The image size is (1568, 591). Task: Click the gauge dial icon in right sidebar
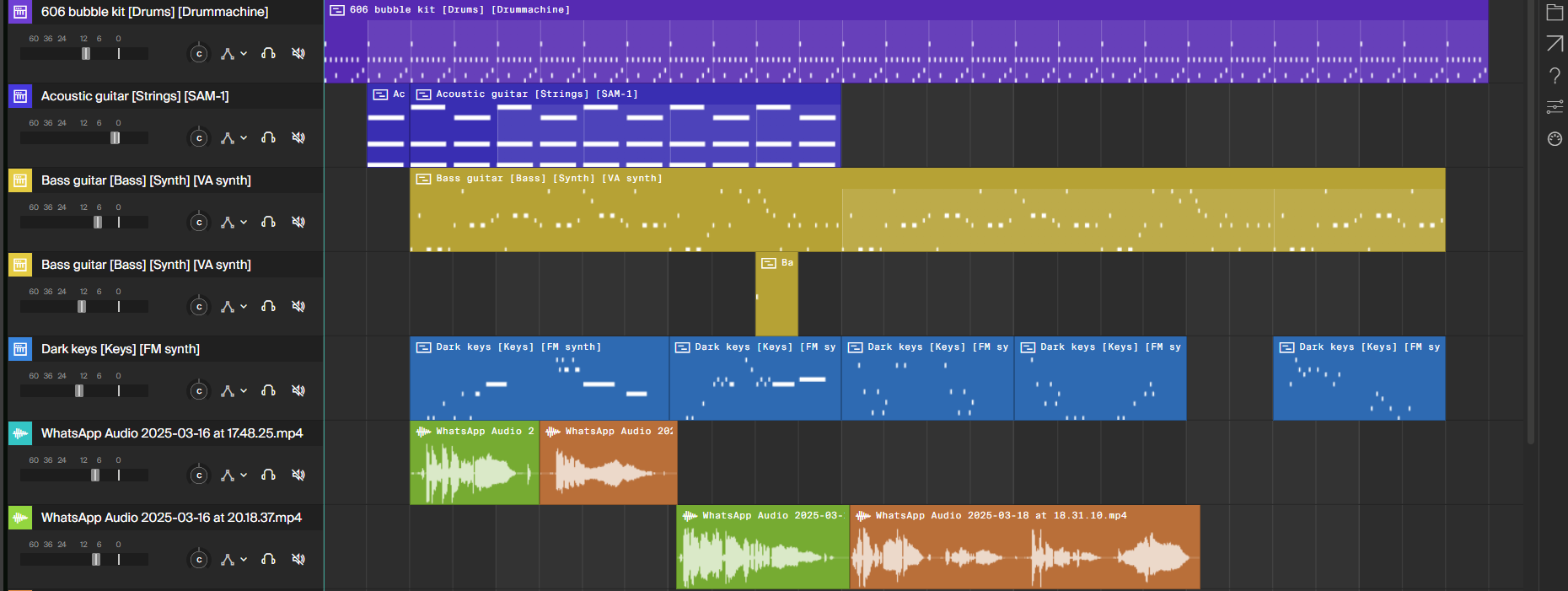pos(1555,138)
